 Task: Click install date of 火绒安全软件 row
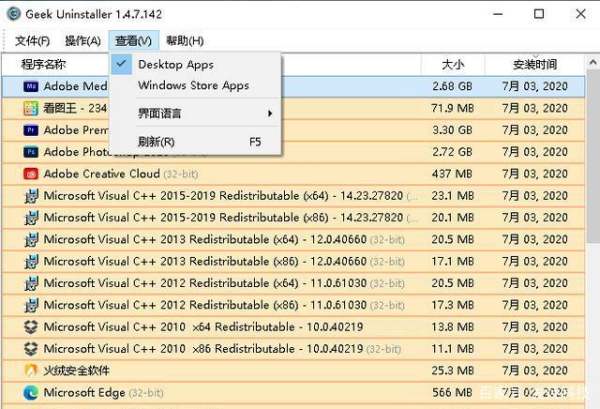535,370
